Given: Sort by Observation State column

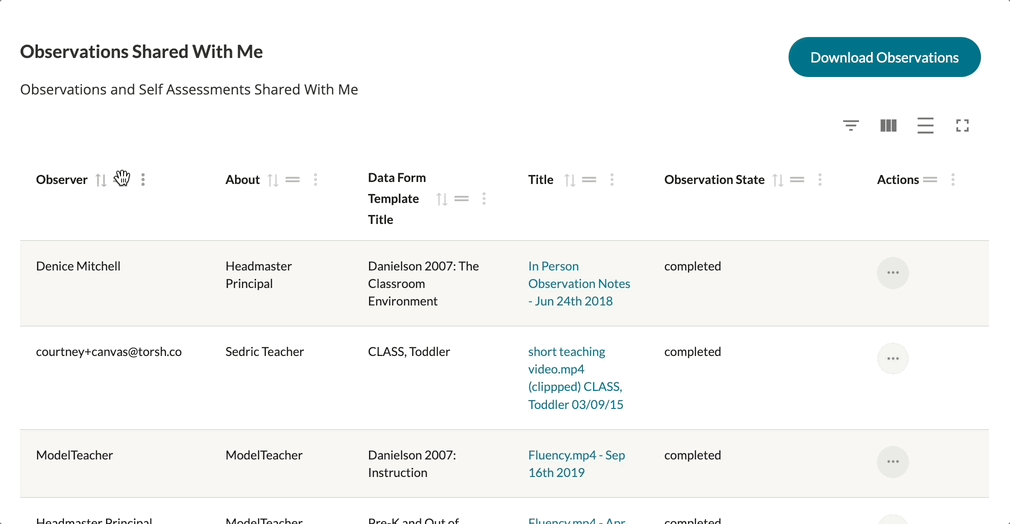Looking at the screenshot, I should pos(778,180).
